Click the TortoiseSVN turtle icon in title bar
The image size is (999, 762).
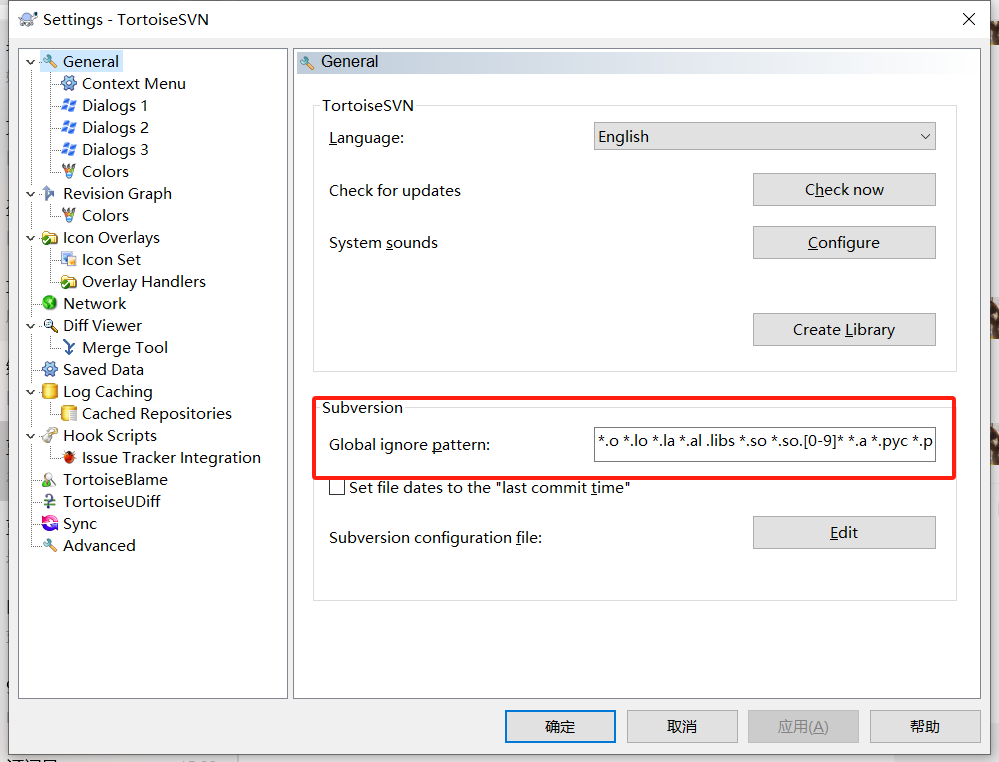point(27,19)
